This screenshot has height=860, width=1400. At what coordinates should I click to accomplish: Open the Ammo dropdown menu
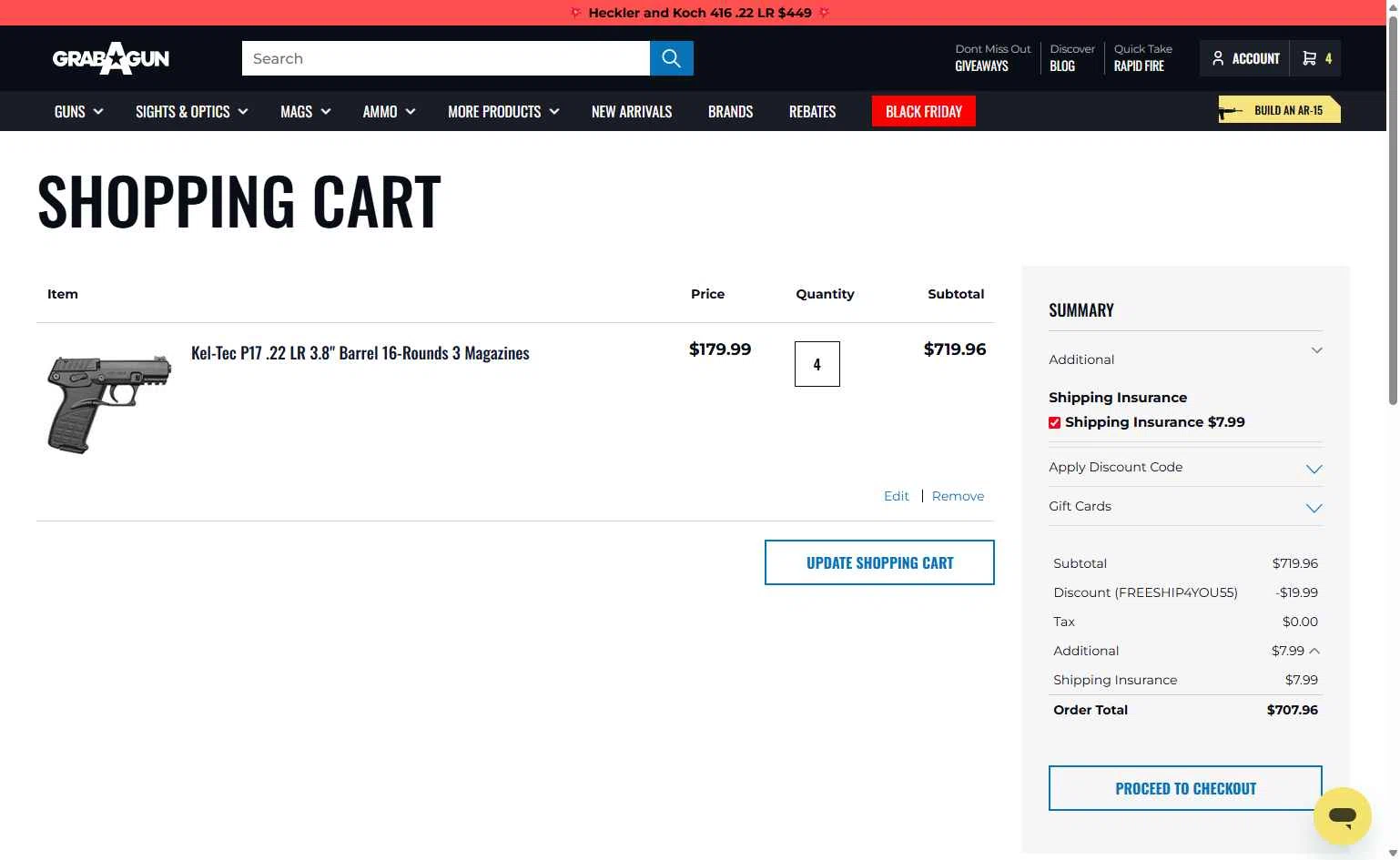pos(389,111)
